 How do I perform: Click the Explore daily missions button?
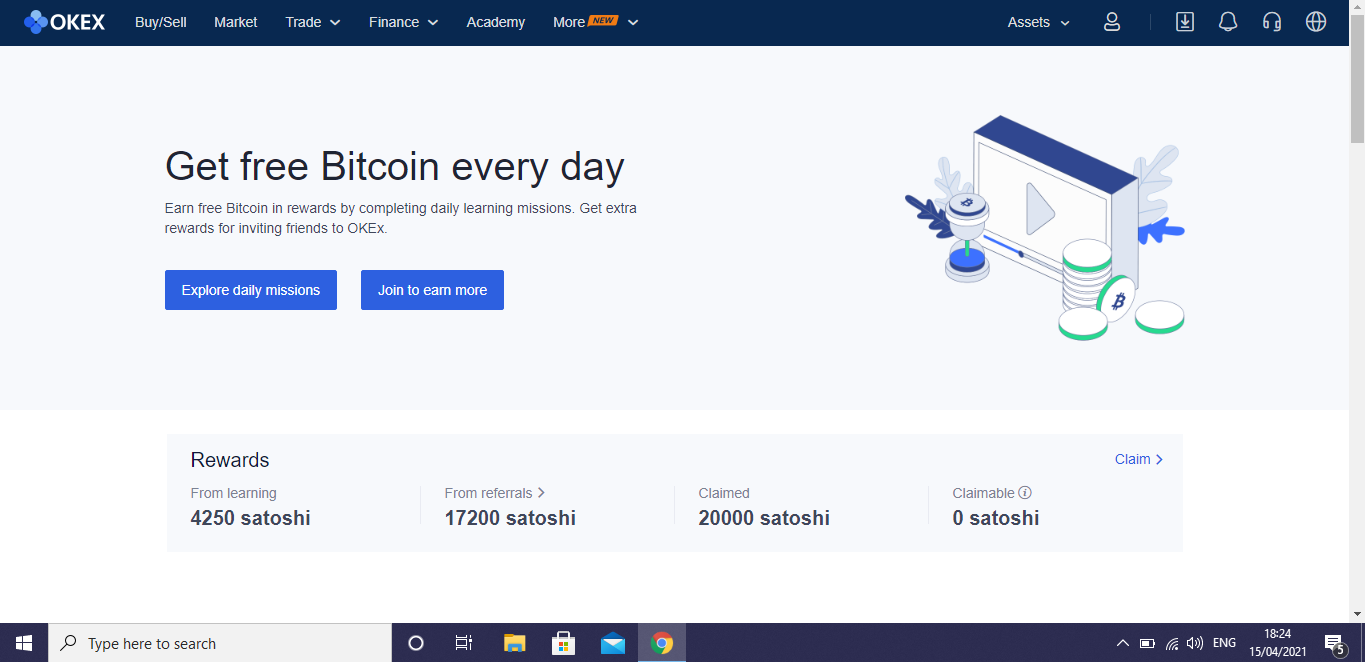[x=250, y=289]
